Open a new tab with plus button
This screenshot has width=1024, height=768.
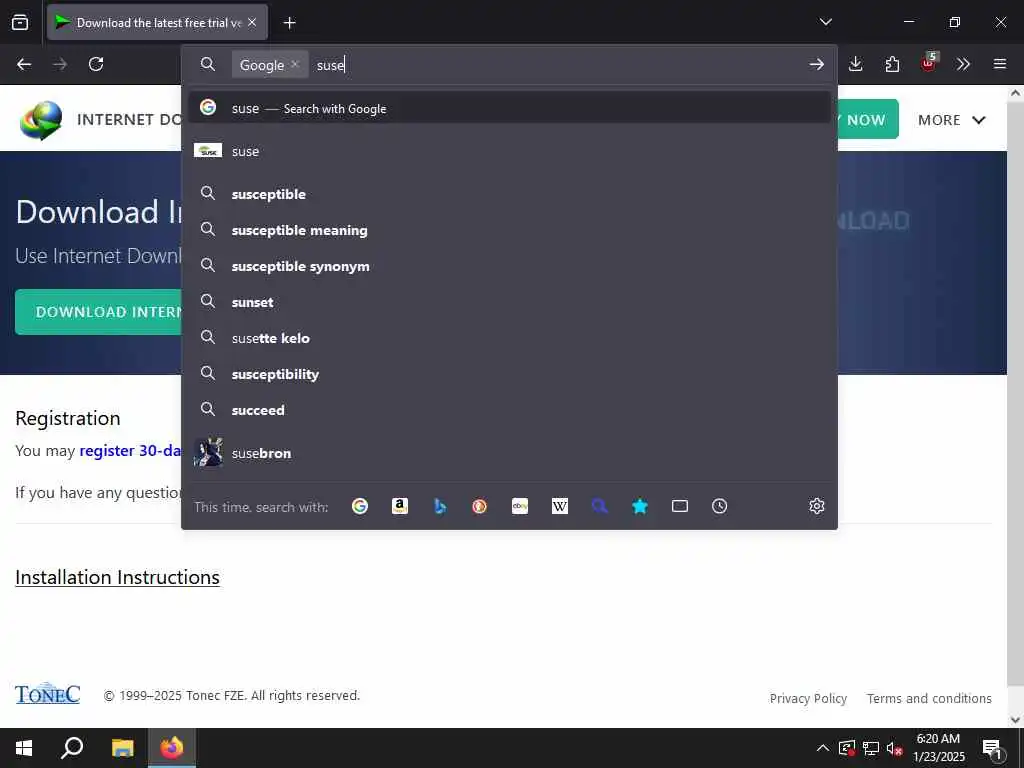[x=289, y=23]
